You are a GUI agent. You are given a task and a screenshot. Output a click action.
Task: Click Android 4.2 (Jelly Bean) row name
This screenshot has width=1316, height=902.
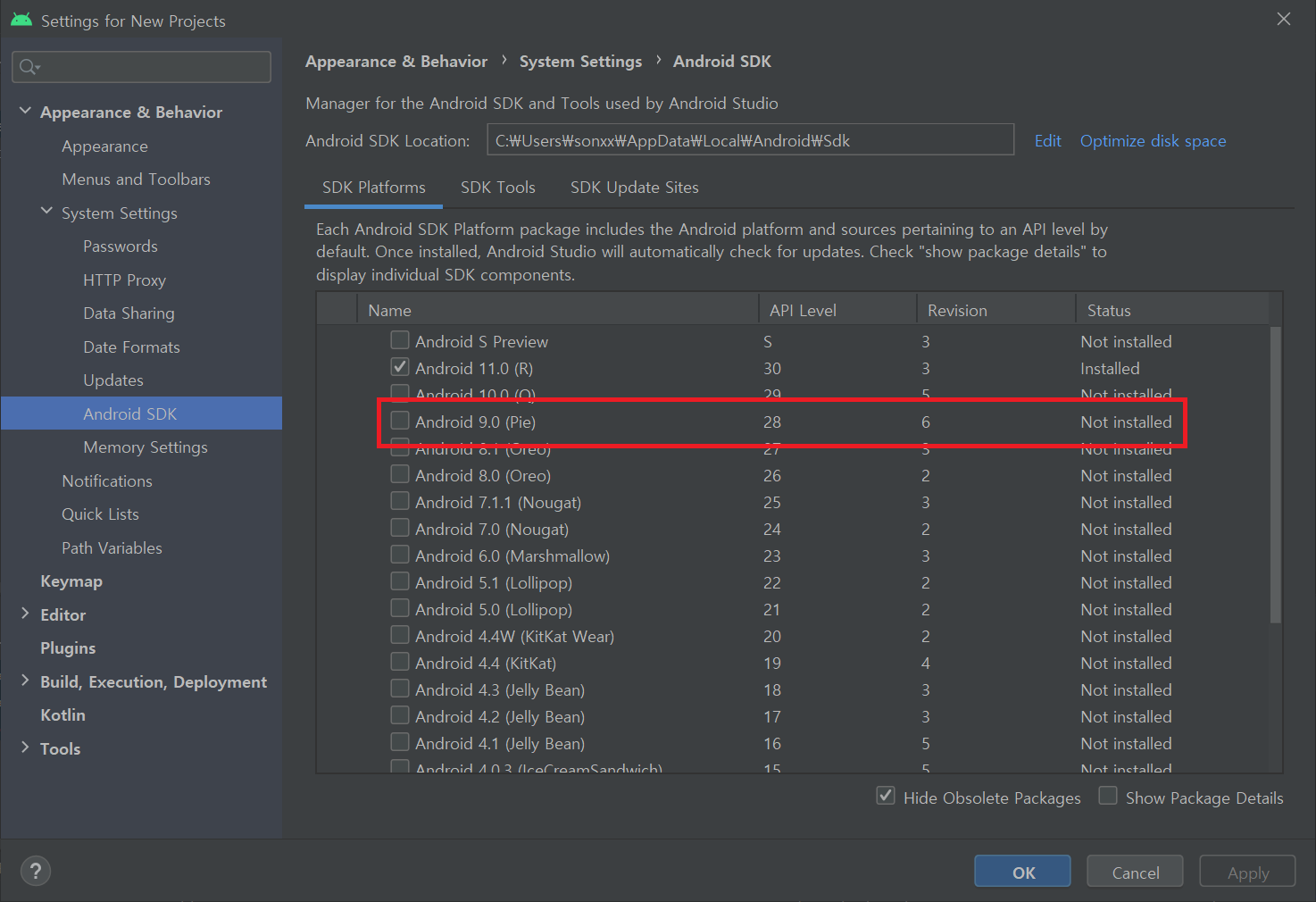click(500, 716)
